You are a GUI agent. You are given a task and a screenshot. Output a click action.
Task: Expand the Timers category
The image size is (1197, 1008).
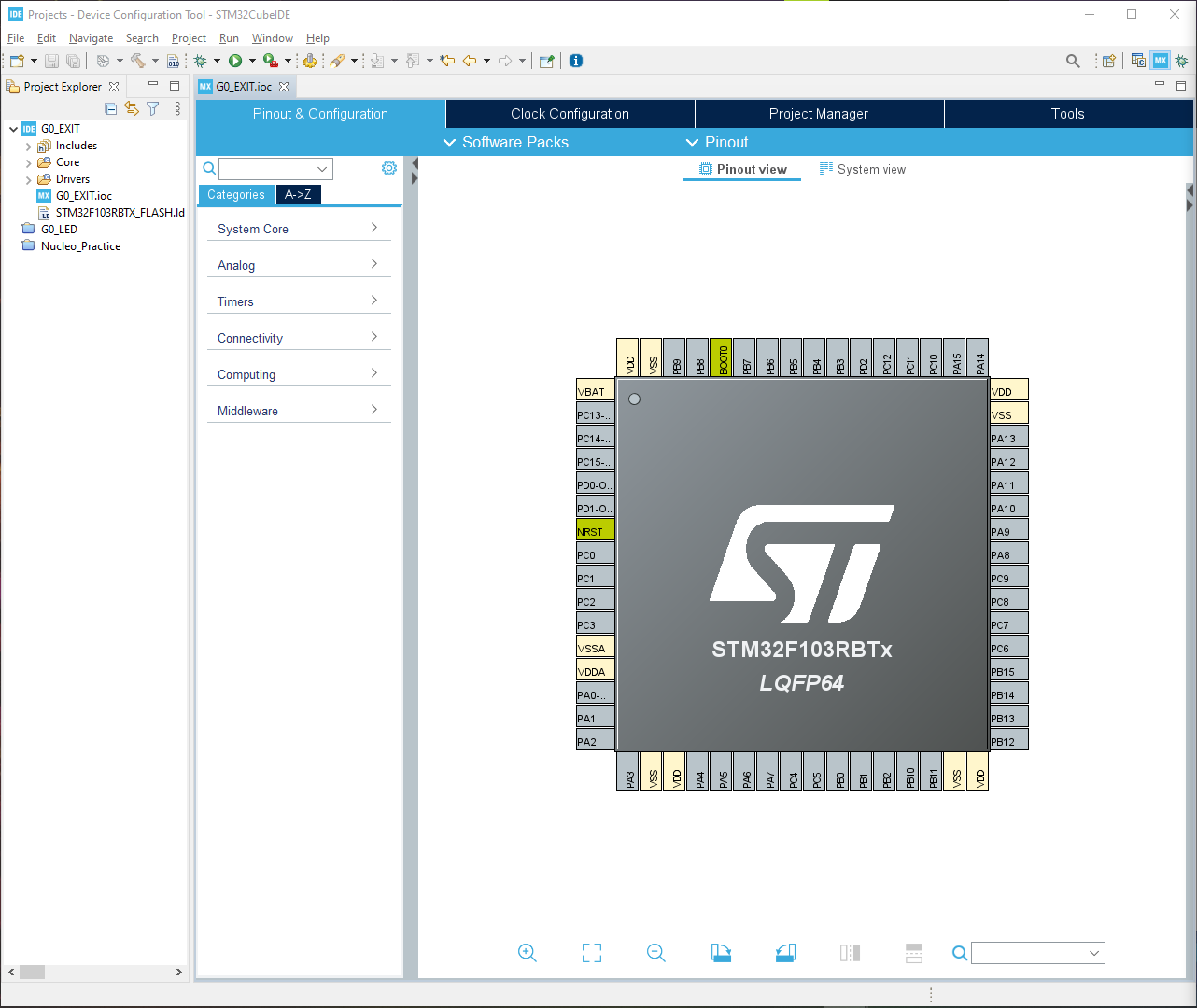tap(299, 301)
